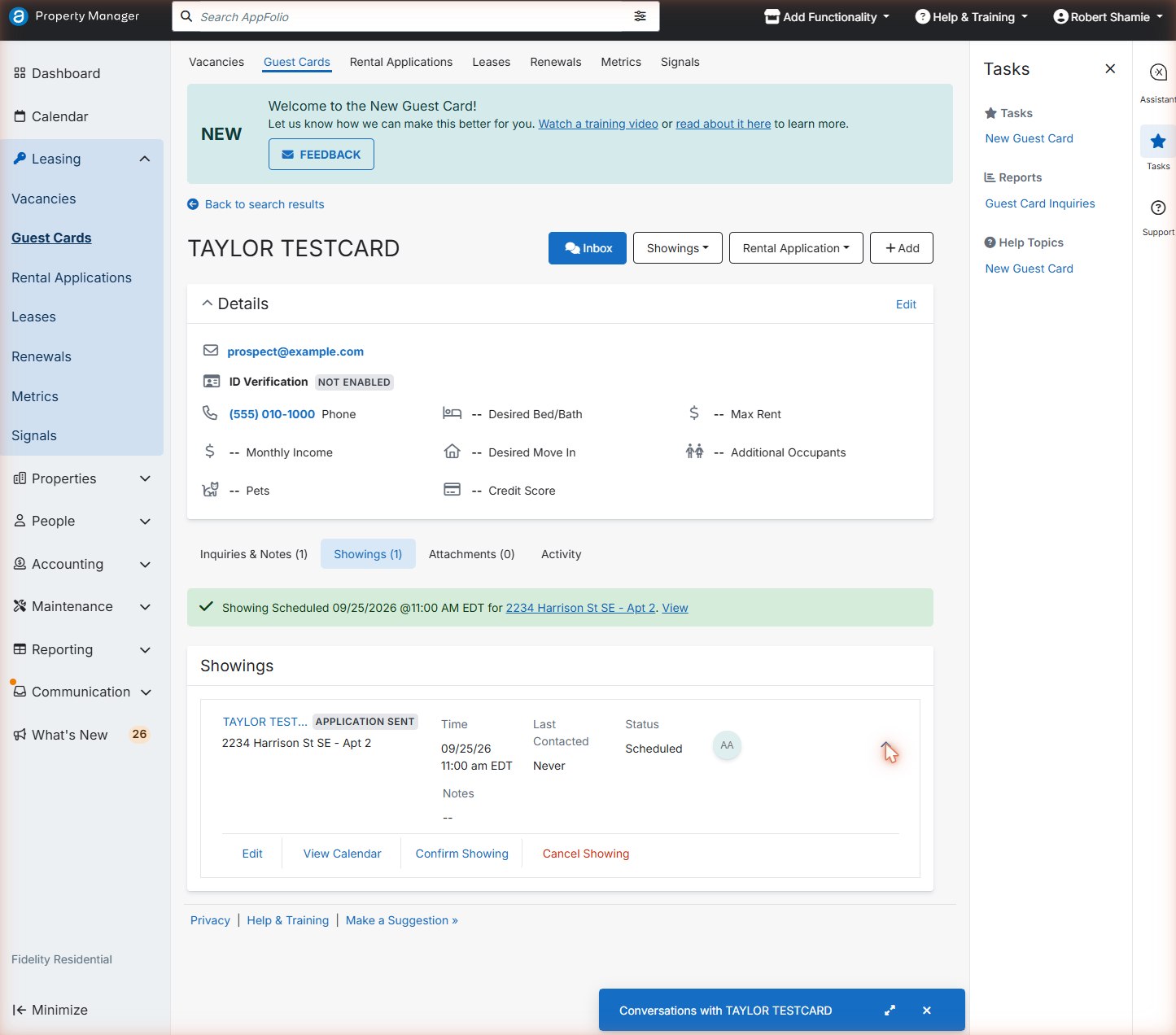Click the AppFolio logo icon
Screen dimensions: 1176x1035
[x=18, y=16]
